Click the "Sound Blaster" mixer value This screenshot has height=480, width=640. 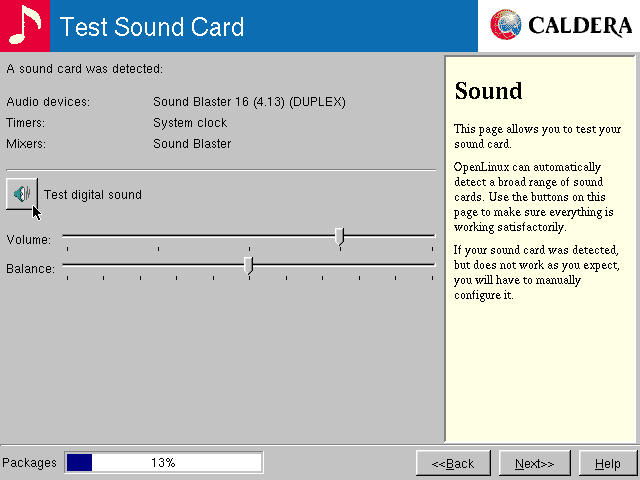[192, 144]
